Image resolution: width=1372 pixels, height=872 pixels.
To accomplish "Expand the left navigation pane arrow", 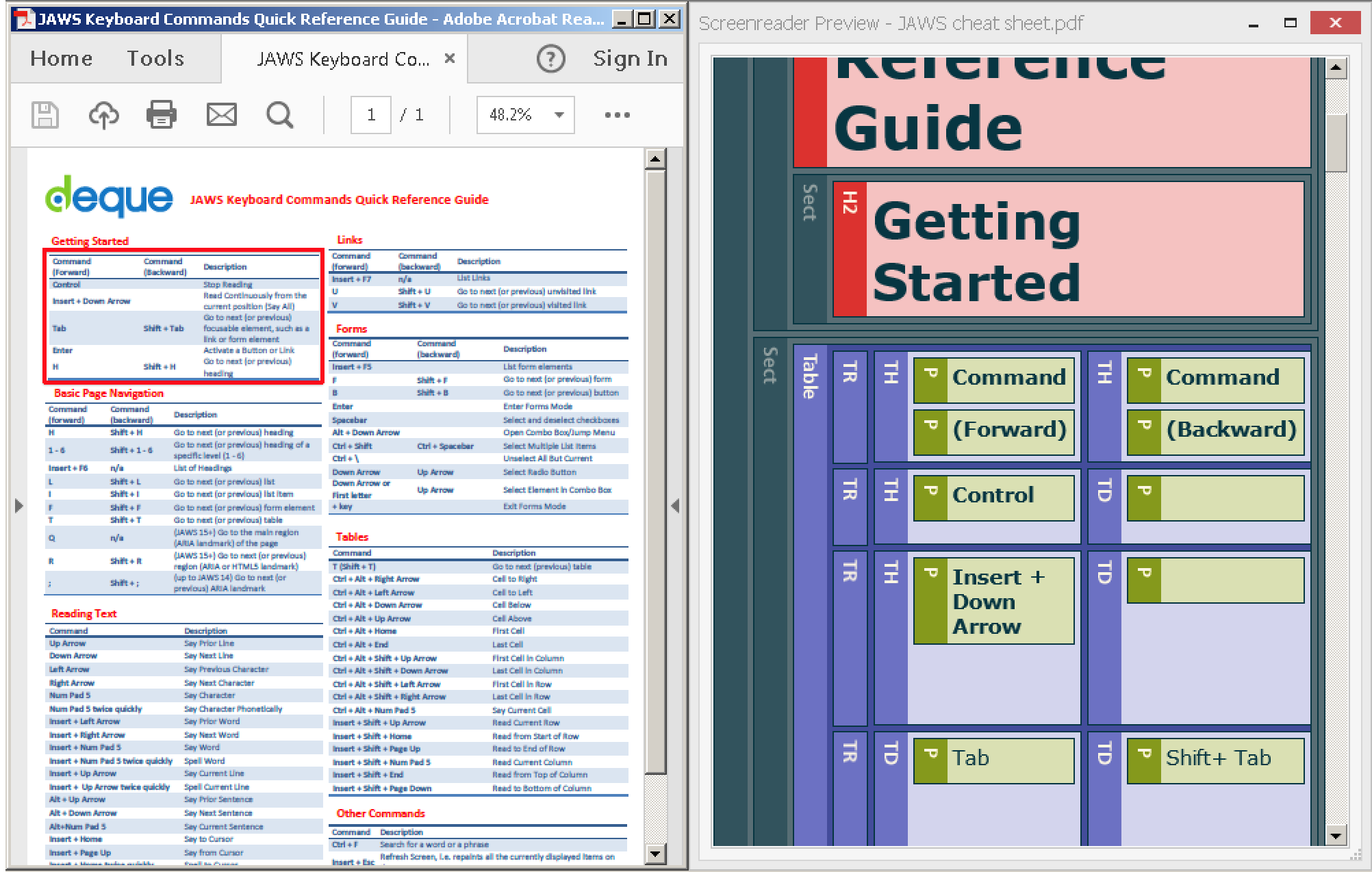I will [19, 506].
